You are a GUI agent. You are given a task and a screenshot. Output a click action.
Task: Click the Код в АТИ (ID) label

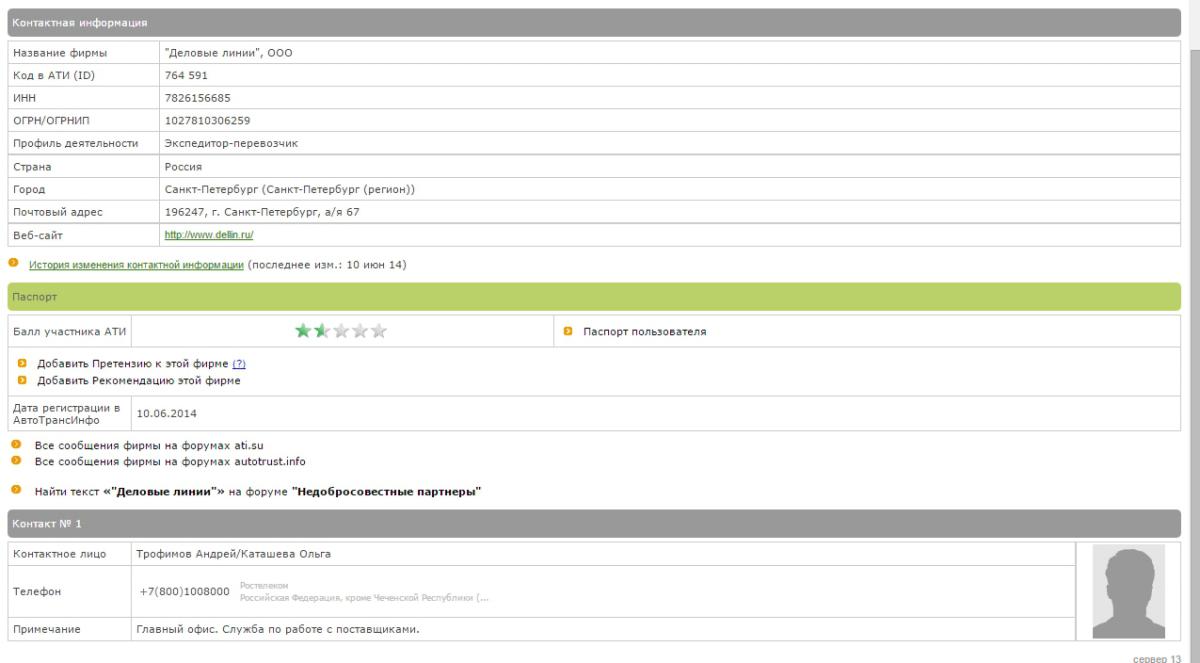53,75
